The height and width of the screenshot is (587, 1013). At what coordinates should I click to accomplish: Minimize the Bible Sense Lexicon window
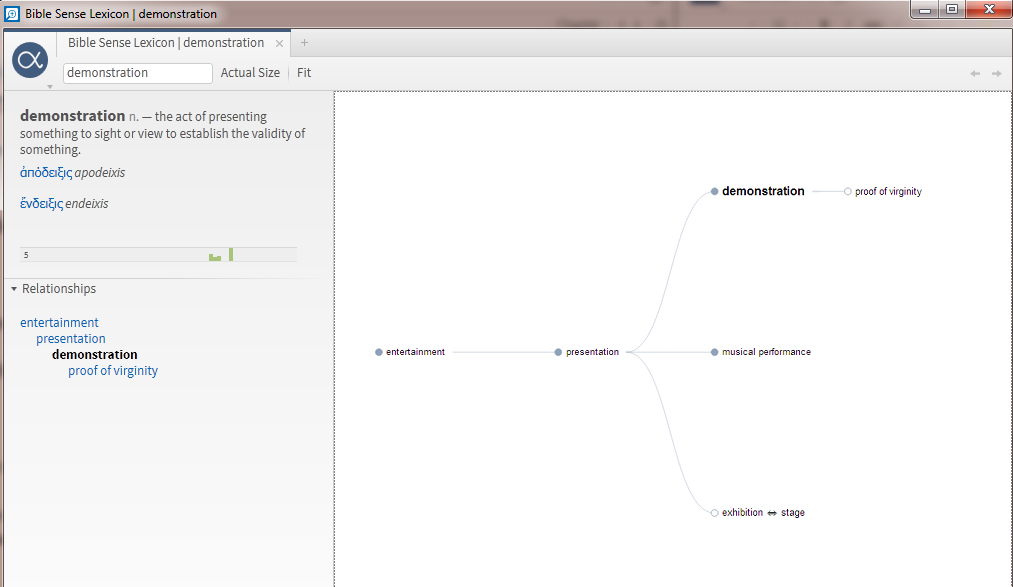tap(925, 10)
